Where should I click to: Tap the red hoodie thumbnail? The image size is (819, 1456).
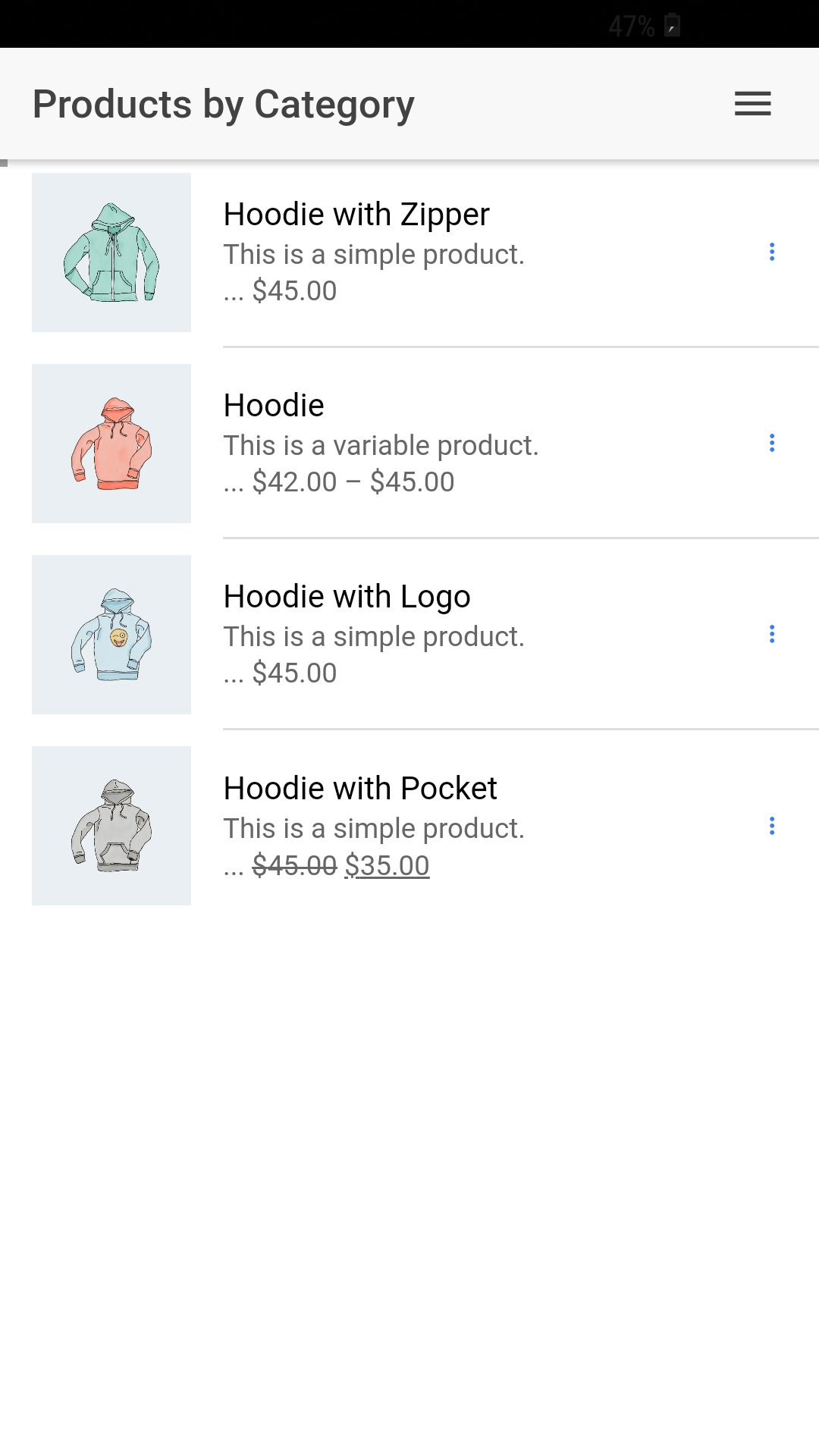tap(111, 444)
